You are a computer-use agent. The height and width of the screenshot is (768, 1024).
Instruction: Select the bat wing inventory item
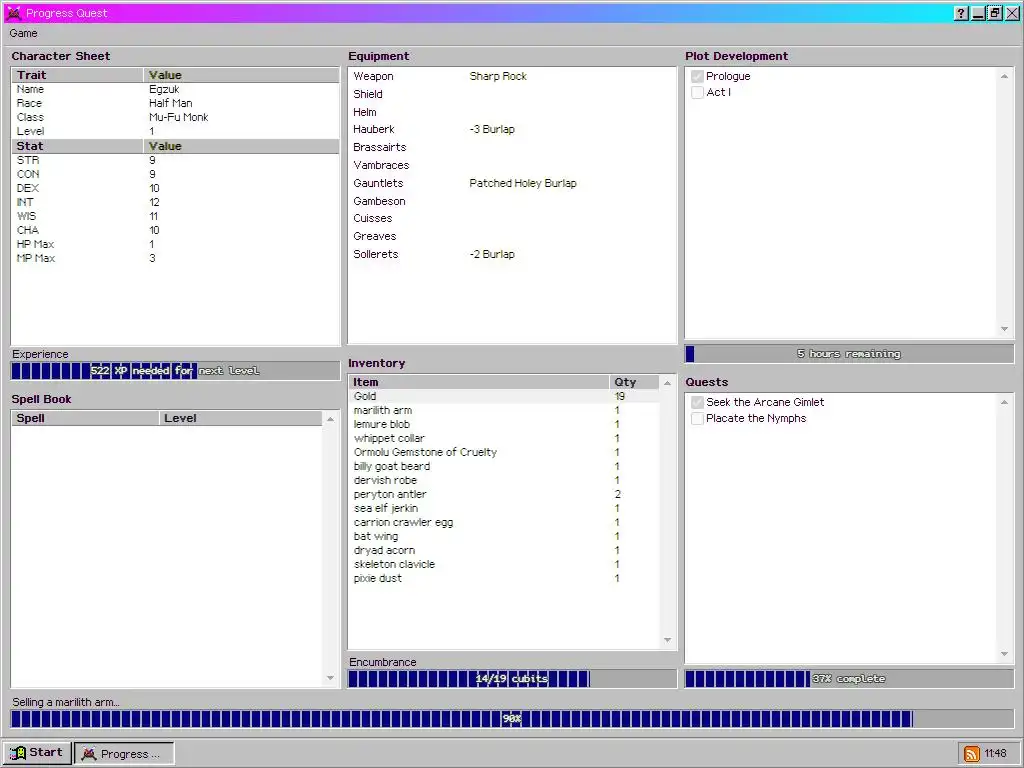504,537
